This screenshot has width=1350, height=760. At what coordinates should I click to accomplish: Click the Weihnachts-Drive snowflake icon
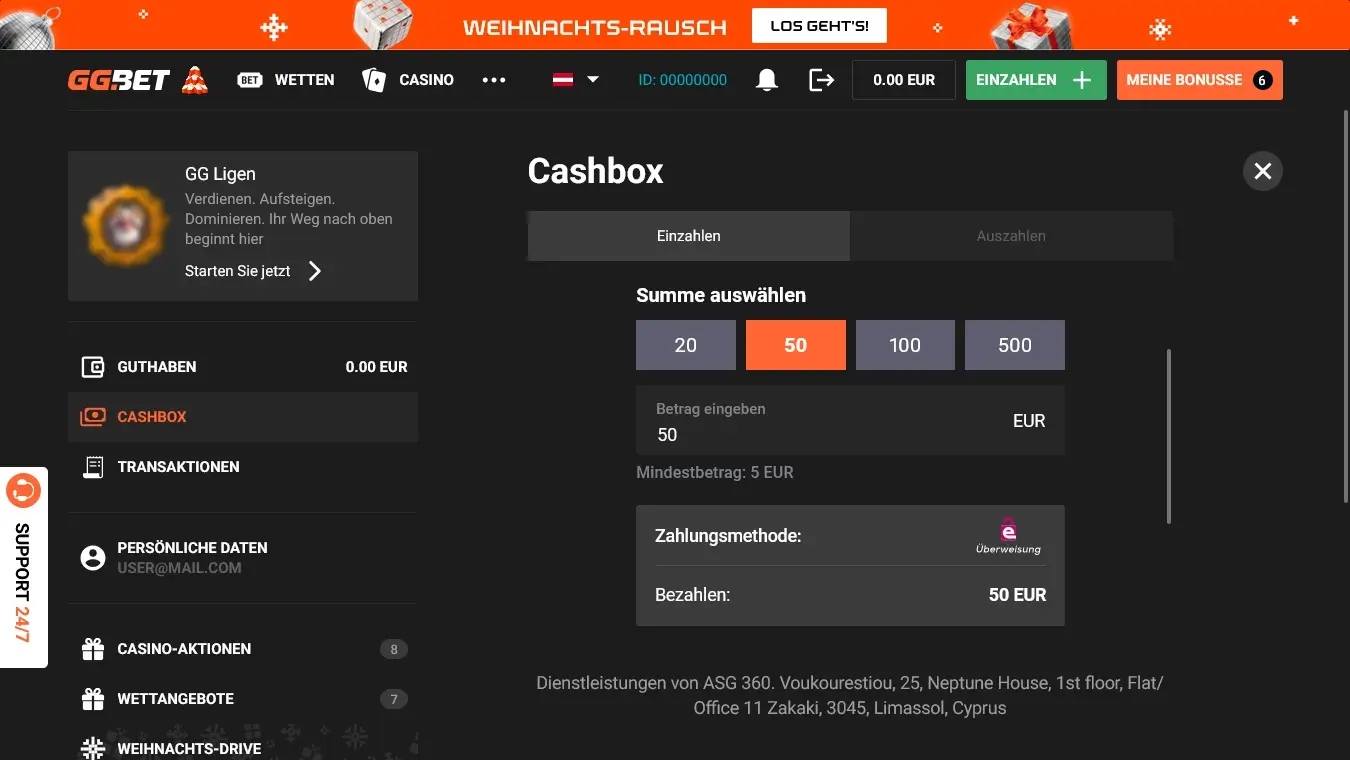tap(92, 747)
